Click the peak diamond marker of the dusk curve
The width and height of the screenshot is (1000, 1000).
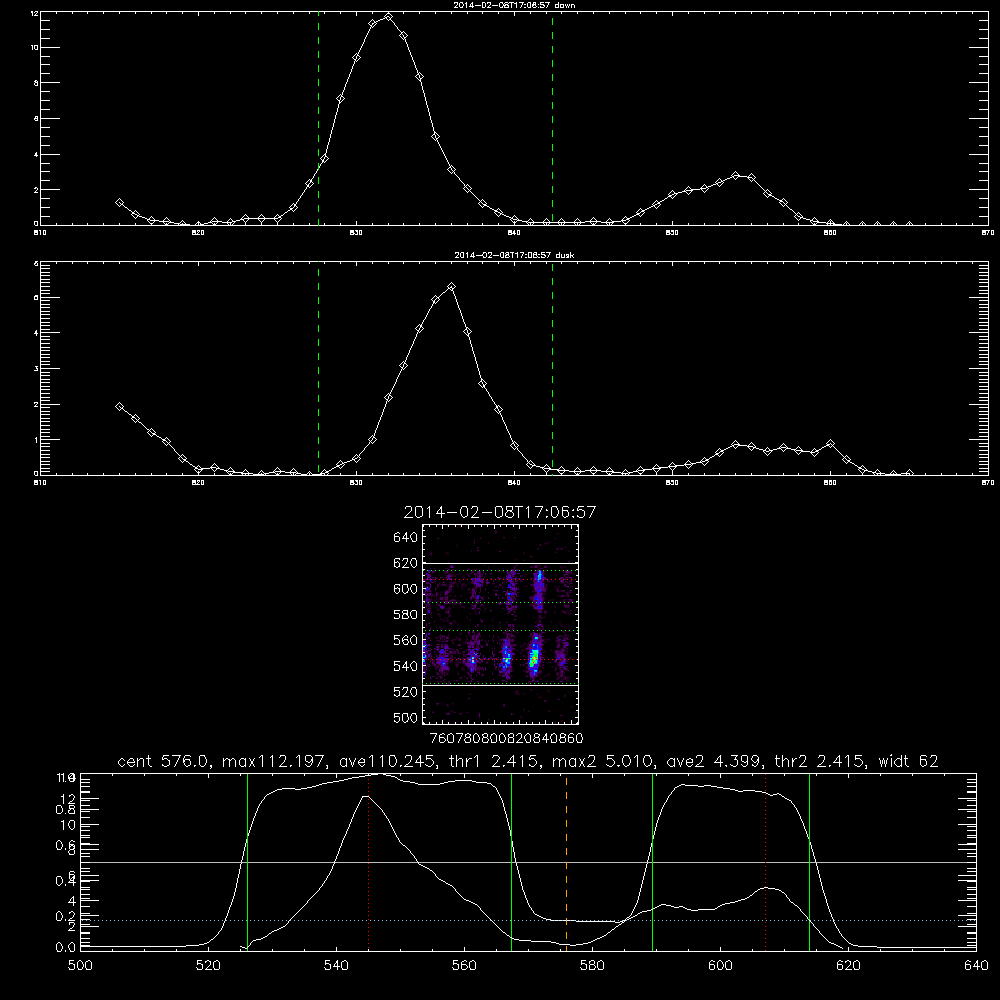(x=452, y=287)
